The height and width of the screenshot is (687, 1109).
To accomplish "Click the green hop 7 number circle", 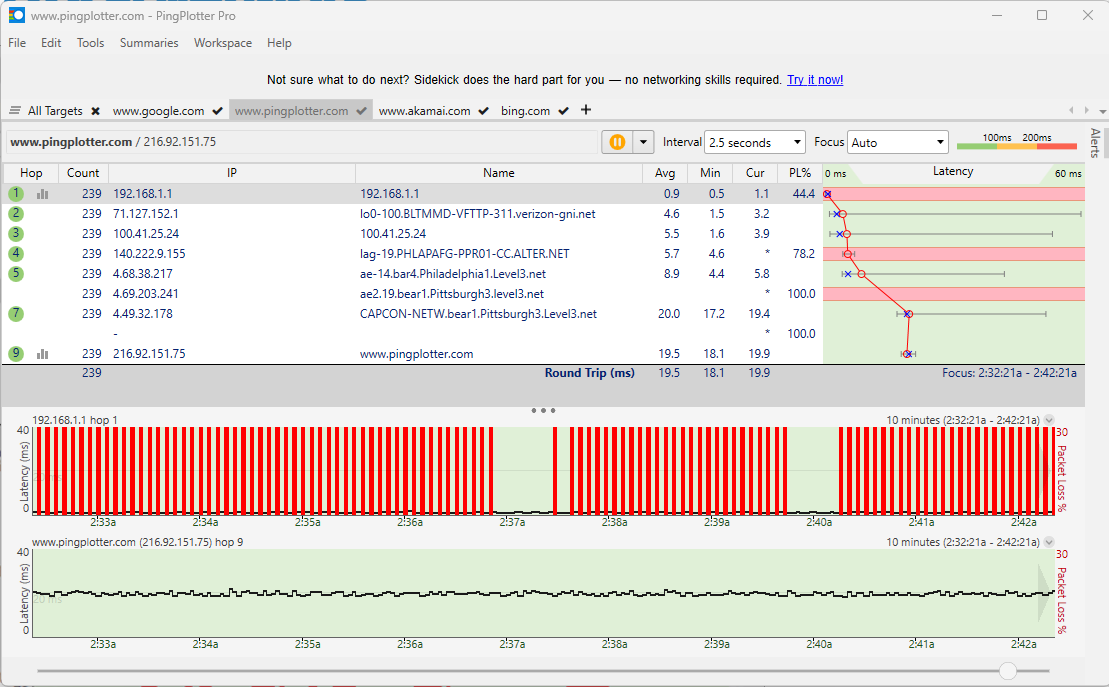I will pyautogui.click(x=16, y=314).
